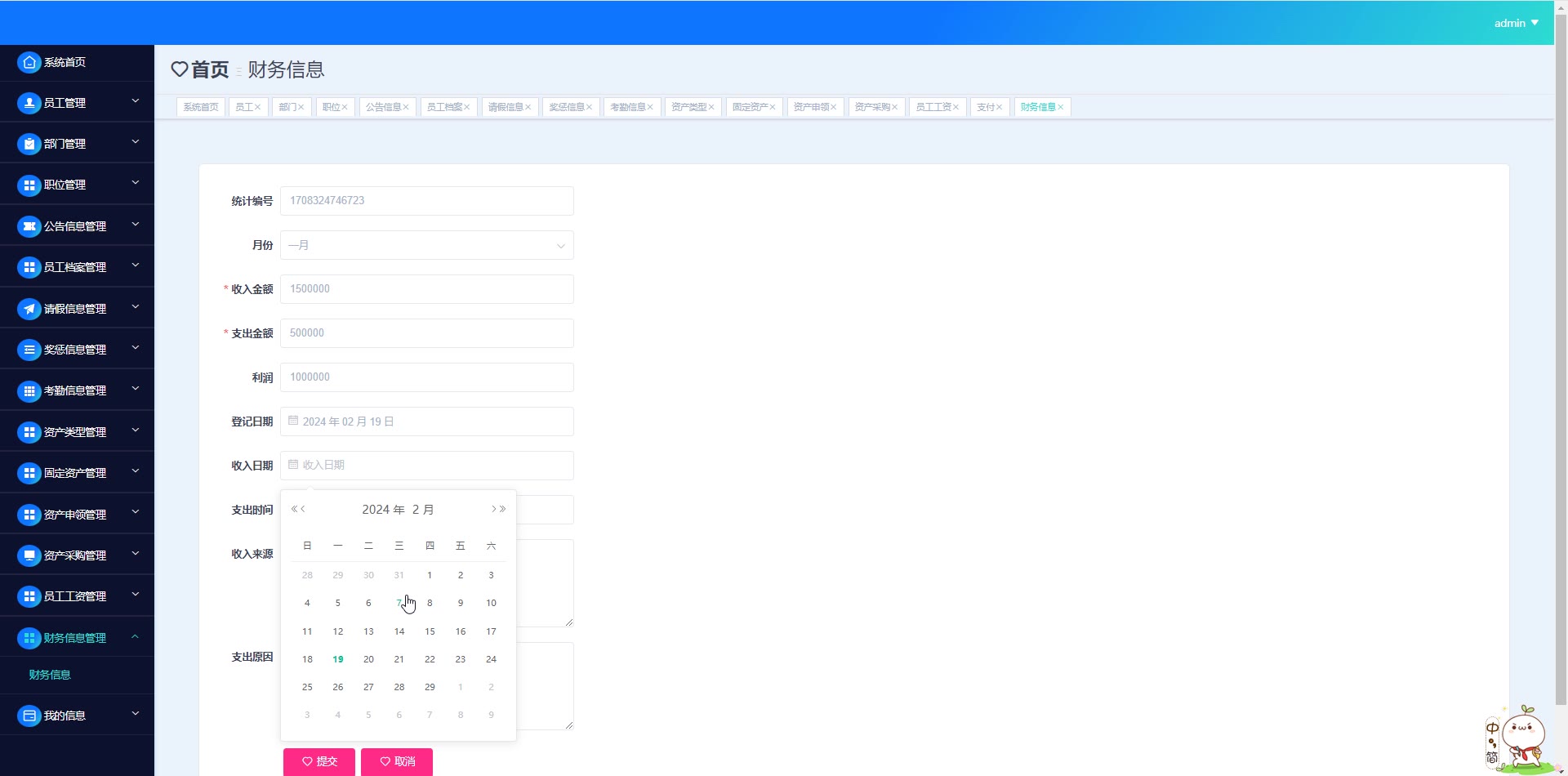Click the 职位管理 grid icon
The height and width of the screenshot is (776, 1568).
[29, 185]
